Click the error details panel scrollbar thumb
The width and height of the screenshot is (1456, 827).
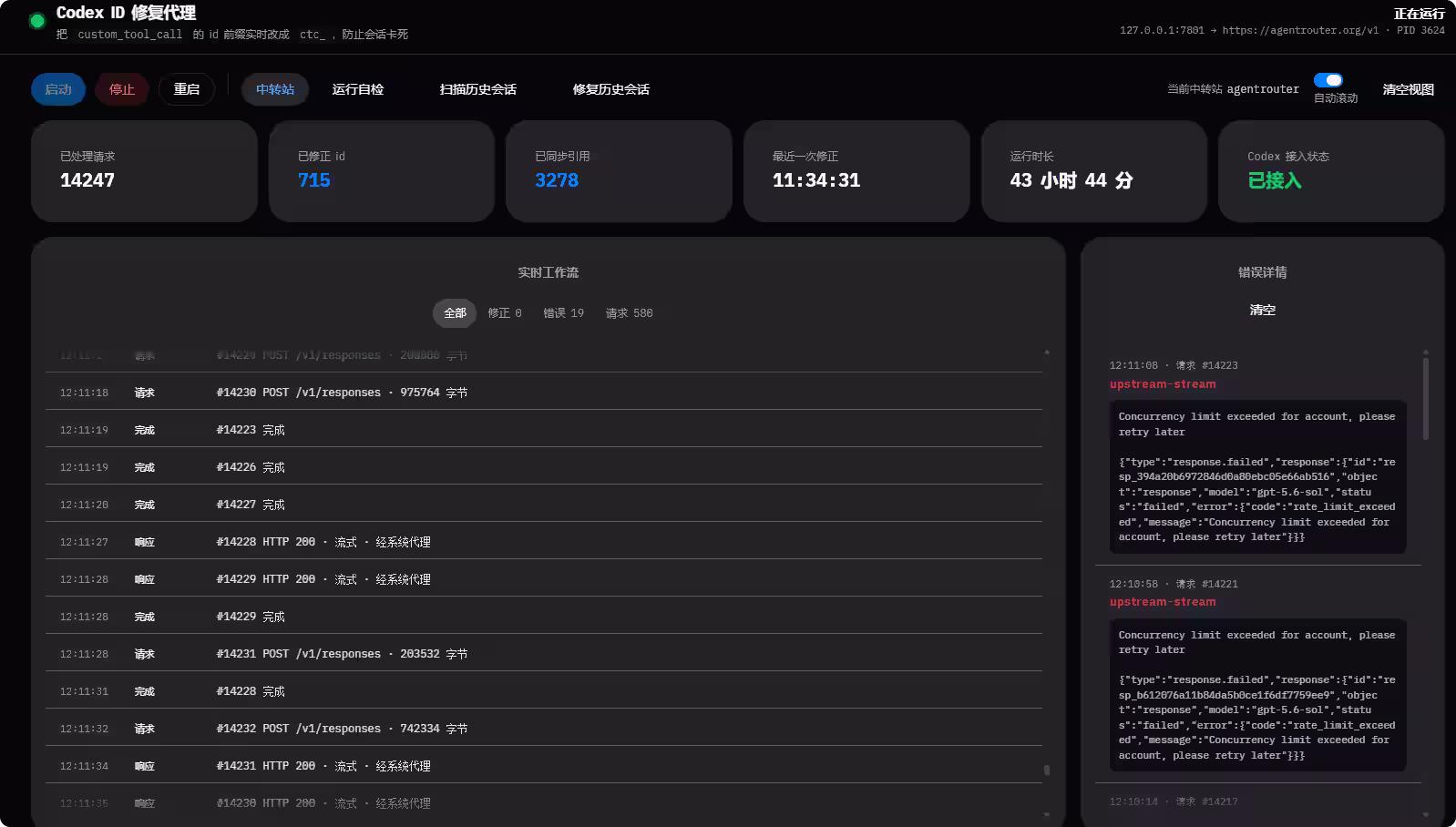tap(1426, 398)
